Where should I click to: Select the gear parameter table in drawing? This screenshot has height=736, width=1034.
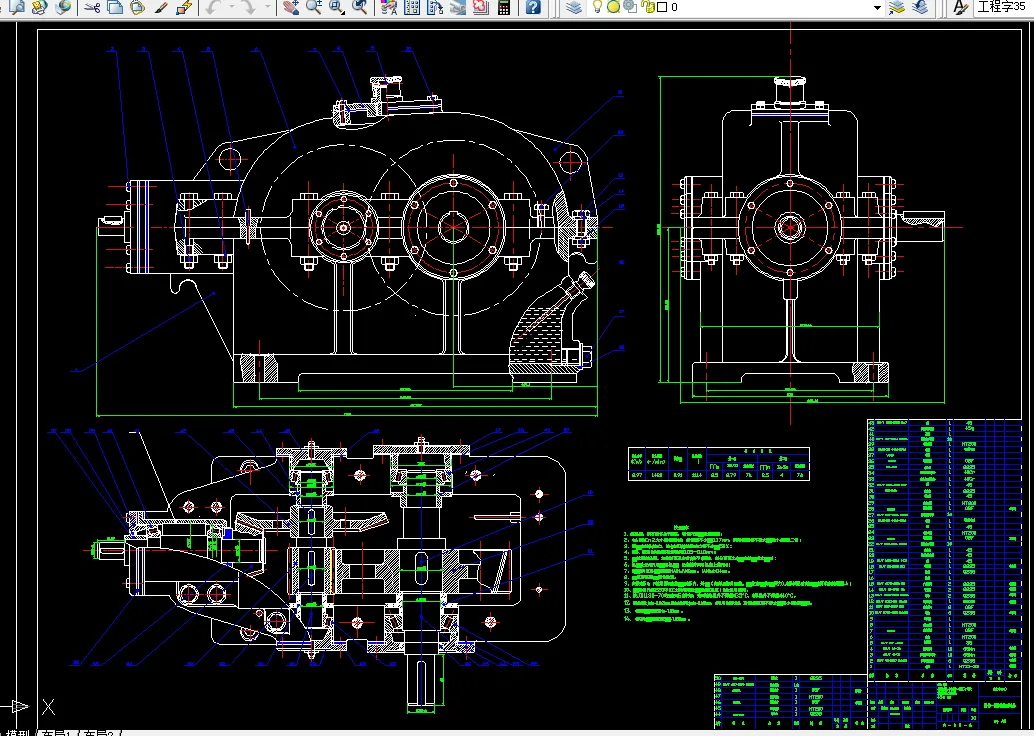[719, 464]
